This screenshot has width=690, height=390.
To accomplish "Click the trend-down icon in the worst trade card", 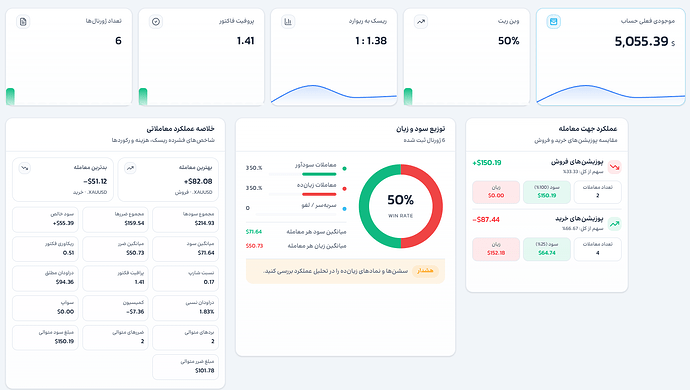I will click(x=25, y=168).
